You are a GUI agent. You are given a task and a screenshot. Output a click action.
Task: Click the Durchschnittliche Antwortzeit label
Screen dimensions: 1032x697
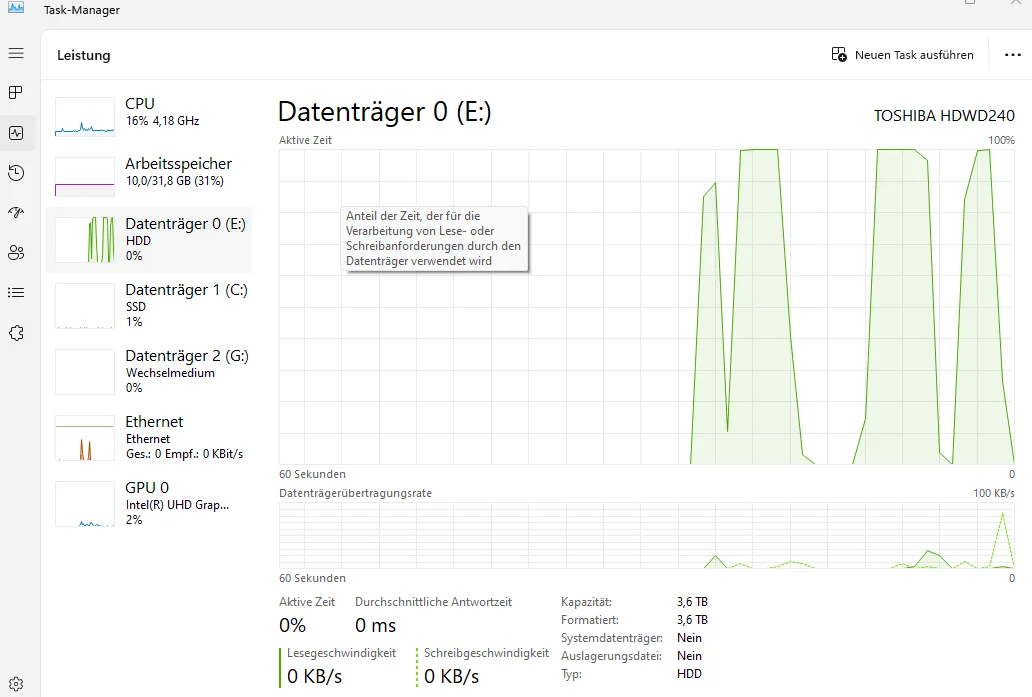click(x=433, y=602)
